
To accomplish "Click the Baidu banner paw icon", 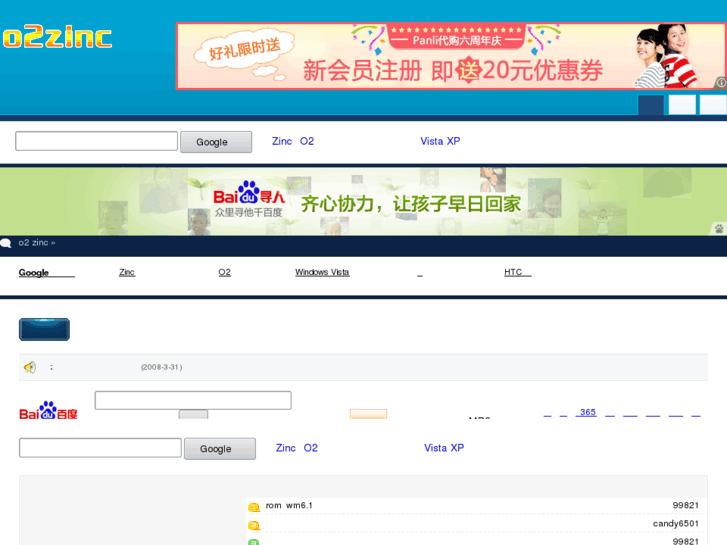I will click(719, 229).
